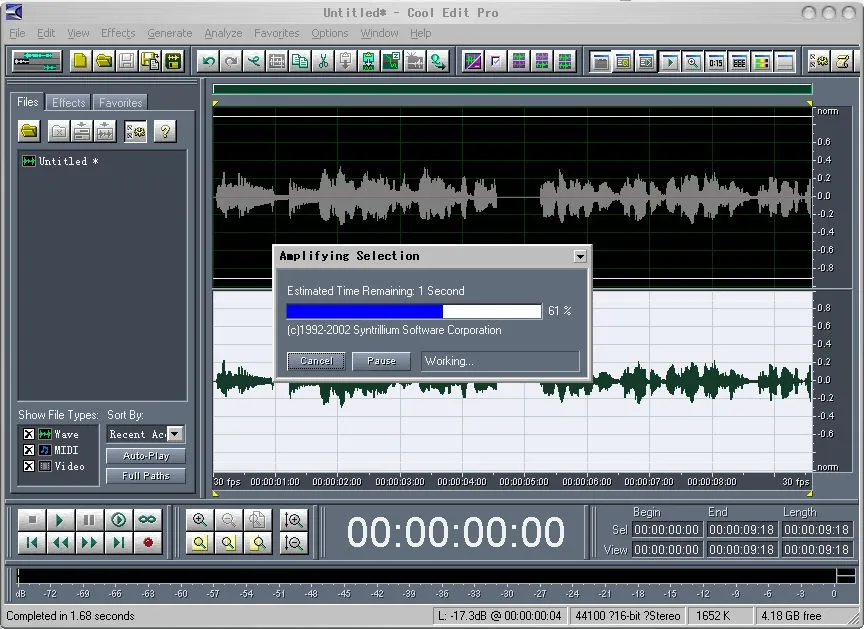Click the Save floppy disk toolbar icon
Image resolution: width=864 pixels, height=629 pixels.
(127, 61)
